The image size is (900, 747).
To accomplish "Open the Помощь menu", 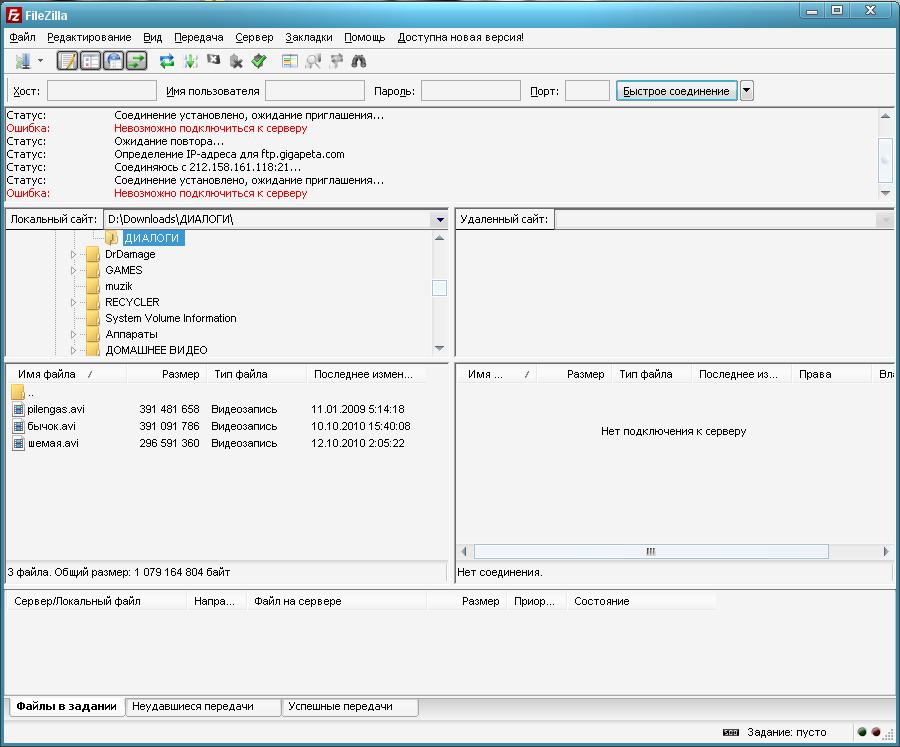I will click(x=364, y=37).
